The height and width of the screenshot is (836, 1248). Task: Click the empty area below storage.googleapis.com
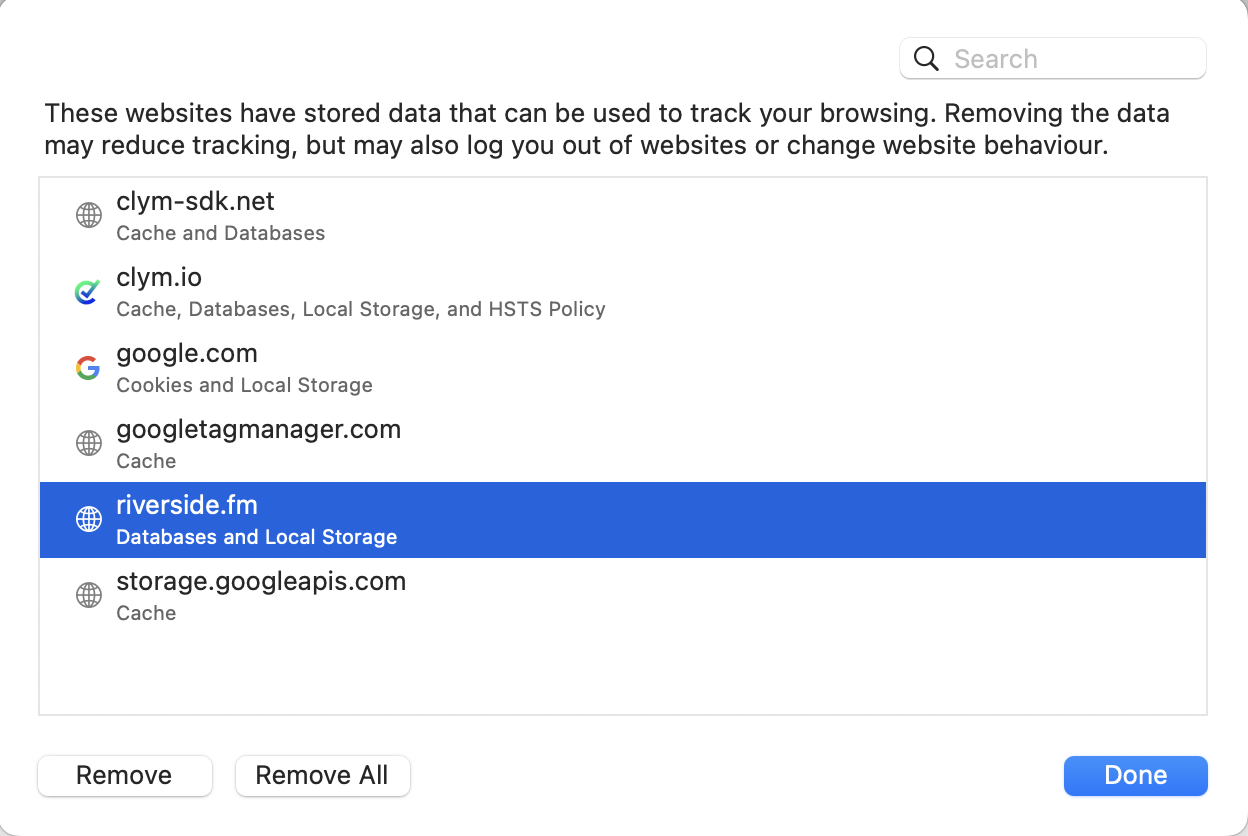622,670
